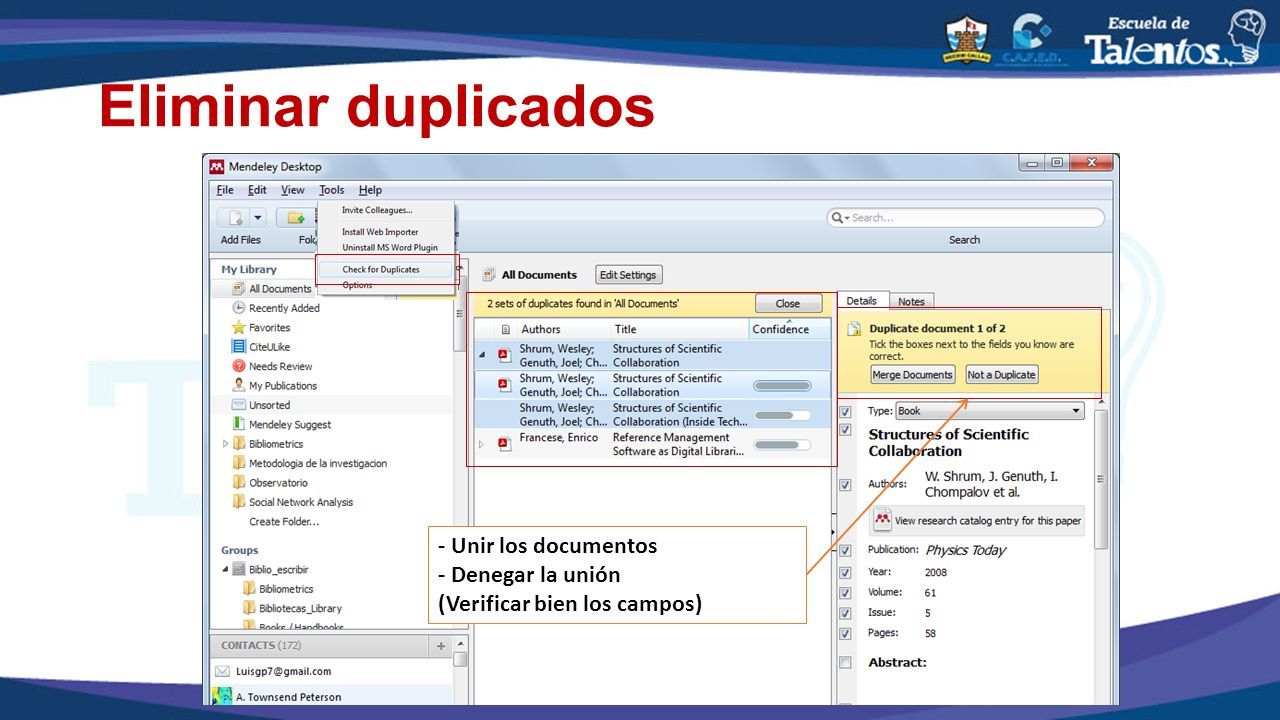Click the file type column header icon
1280x720 pixels.
coord(505,329)
